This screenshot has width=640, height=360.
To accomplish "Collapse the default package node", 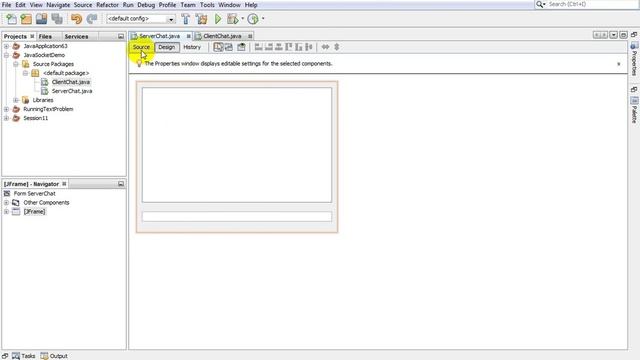I will 25,73.
